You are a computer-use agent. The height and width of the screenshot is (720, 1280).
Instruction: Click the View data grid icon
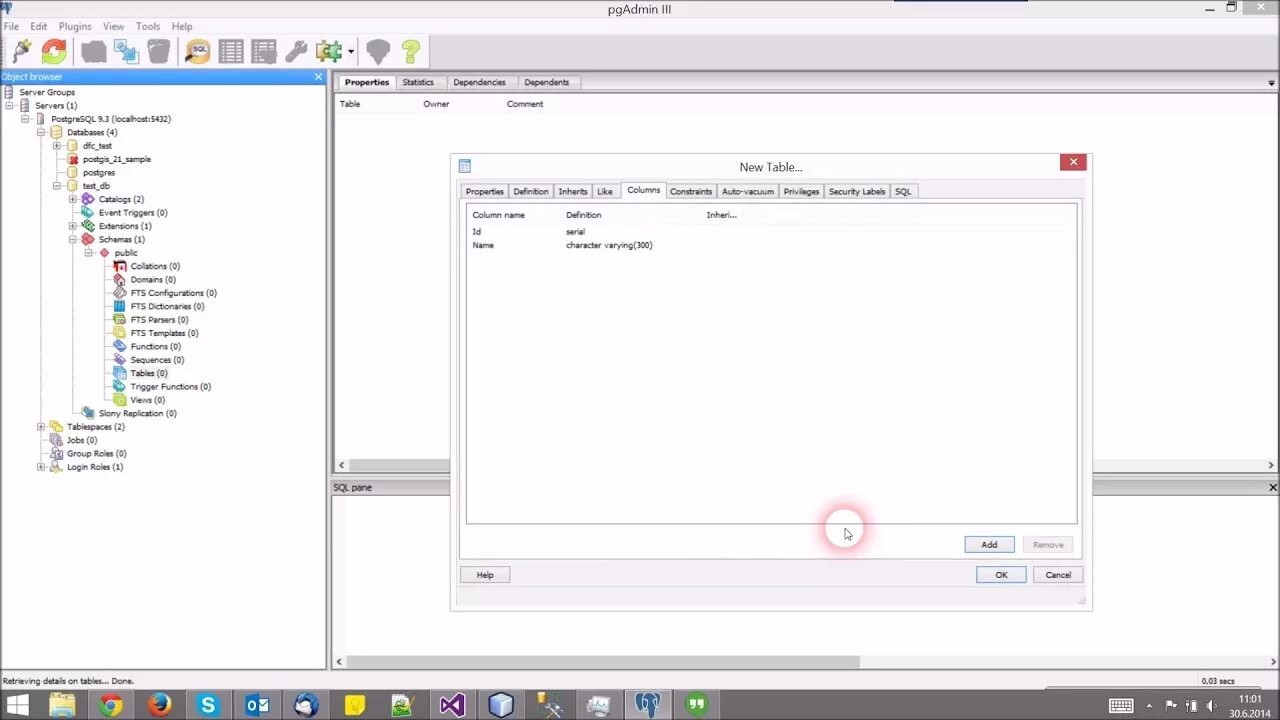pos(231,51)
